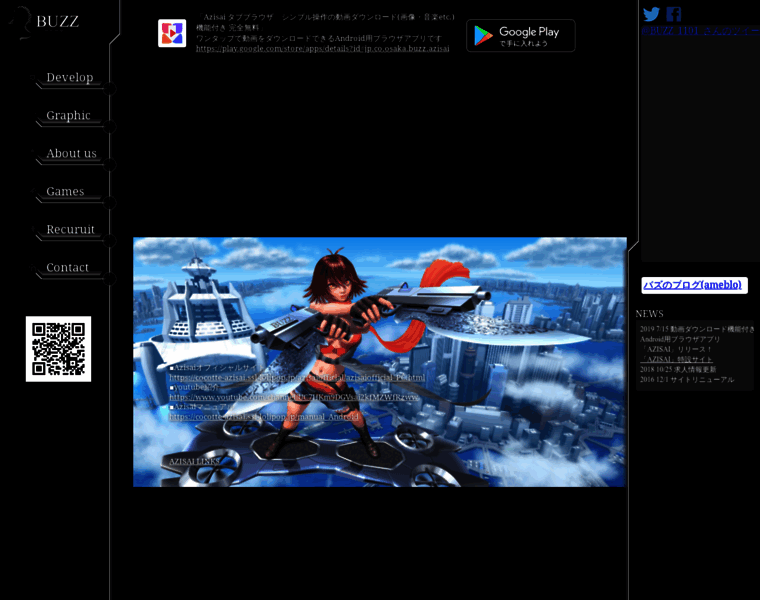
Task: Open the Contact menu item
Action: pyautogui.click(x=67, y=268)
